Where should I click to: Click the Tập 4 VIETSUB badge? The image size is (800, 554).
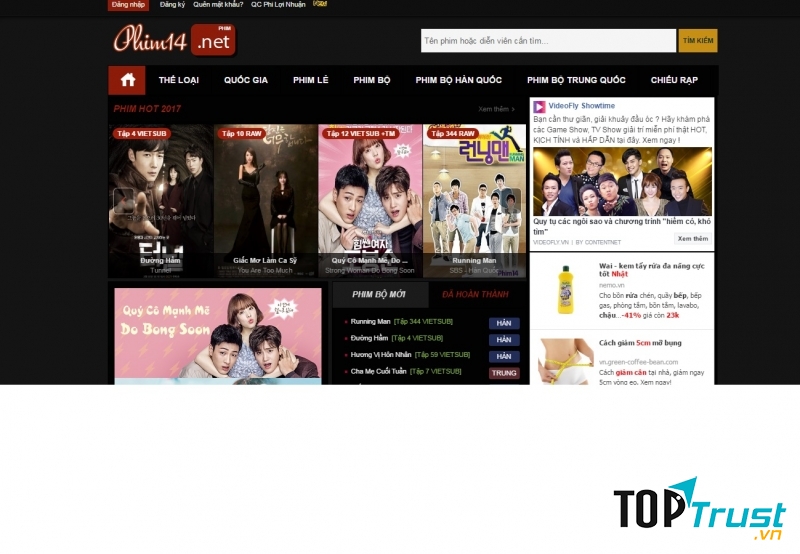[141, 134]
